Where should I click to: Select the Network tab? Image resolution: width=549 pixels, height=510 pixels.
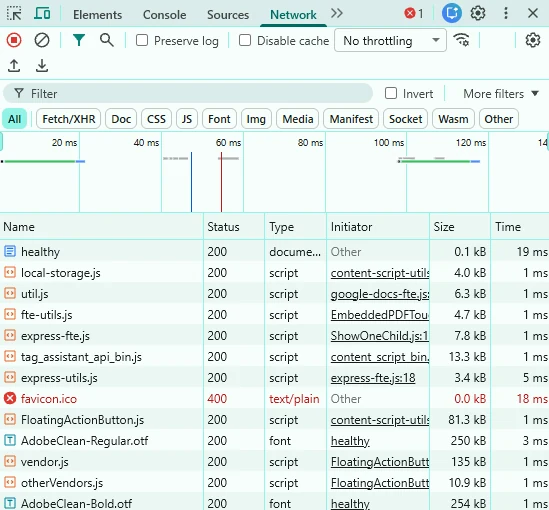click(x=293, y=15)
